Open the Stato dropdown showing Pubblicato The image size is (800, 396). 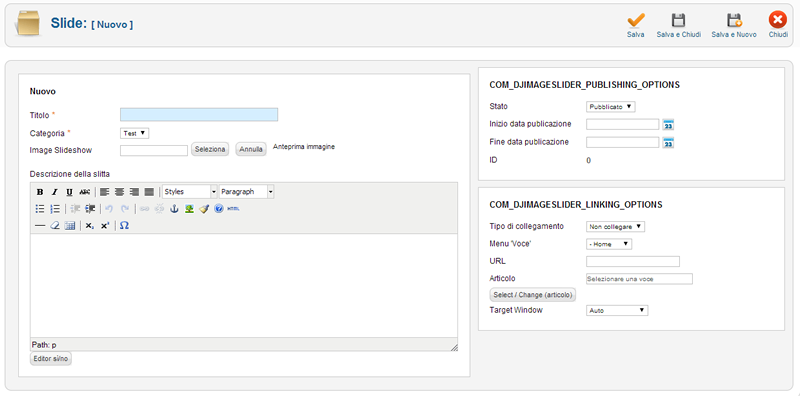coord(611,107)
